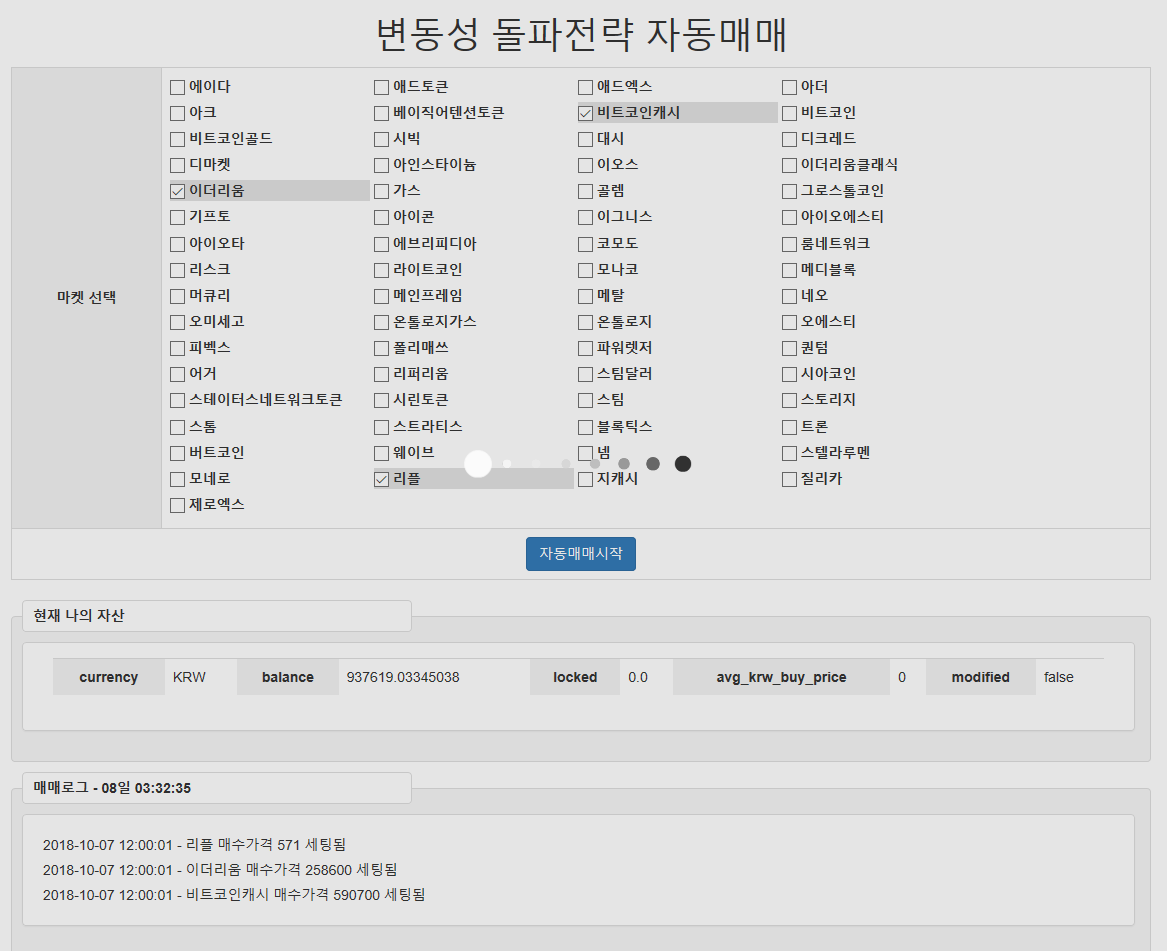Check the 모네로 checkbox
The height and width of the screenshot is (951, 1167).
pyautogui.click(x=177, y=479)
